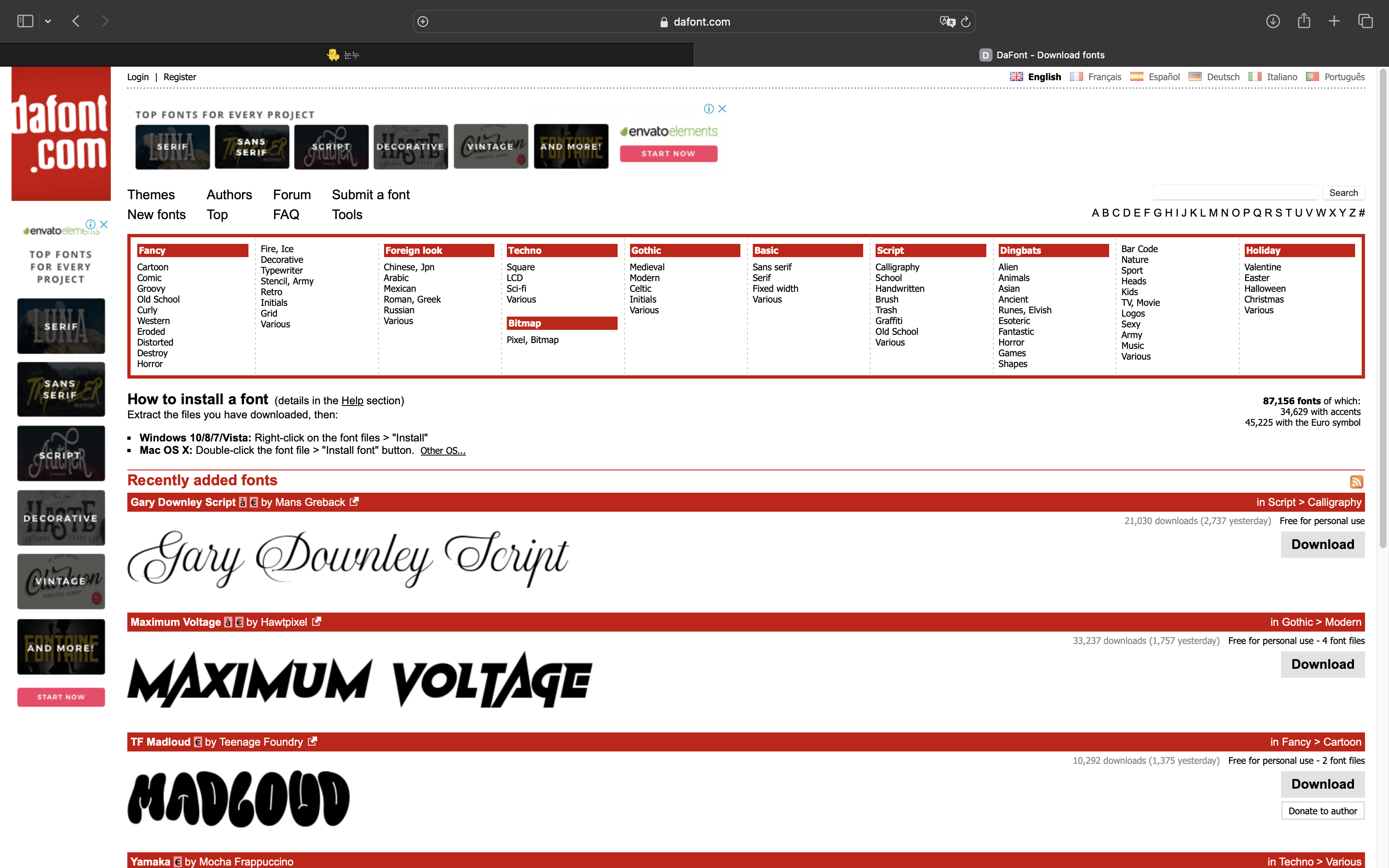Screen dimensions: 1389x868
Task: Click the Safari sidebar toggle icon
Action: pyautogui.click(x=25, y=21)
